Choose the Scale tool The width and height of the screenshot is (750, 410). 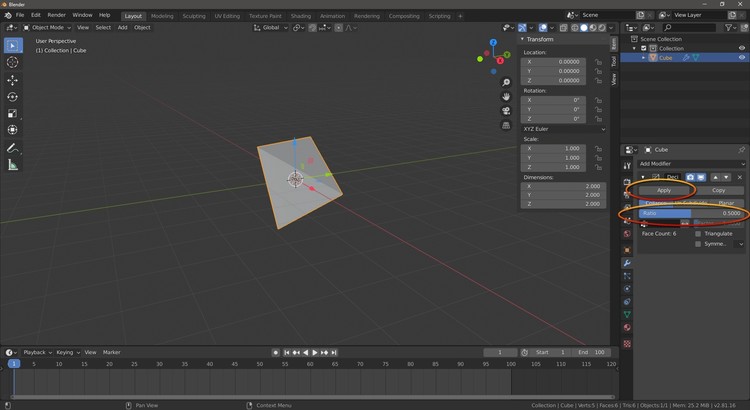pyautogui.click(x=13, y=113)
